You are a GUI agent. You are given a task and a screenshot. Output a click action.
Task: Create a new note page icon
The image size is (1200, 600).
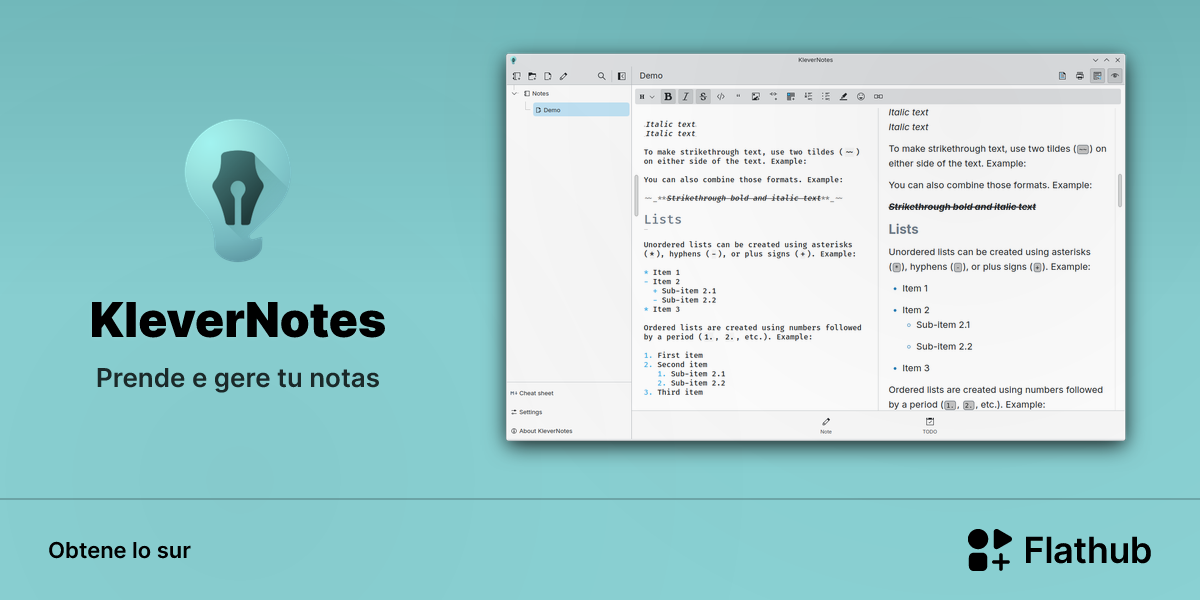(x=548, y=76)
